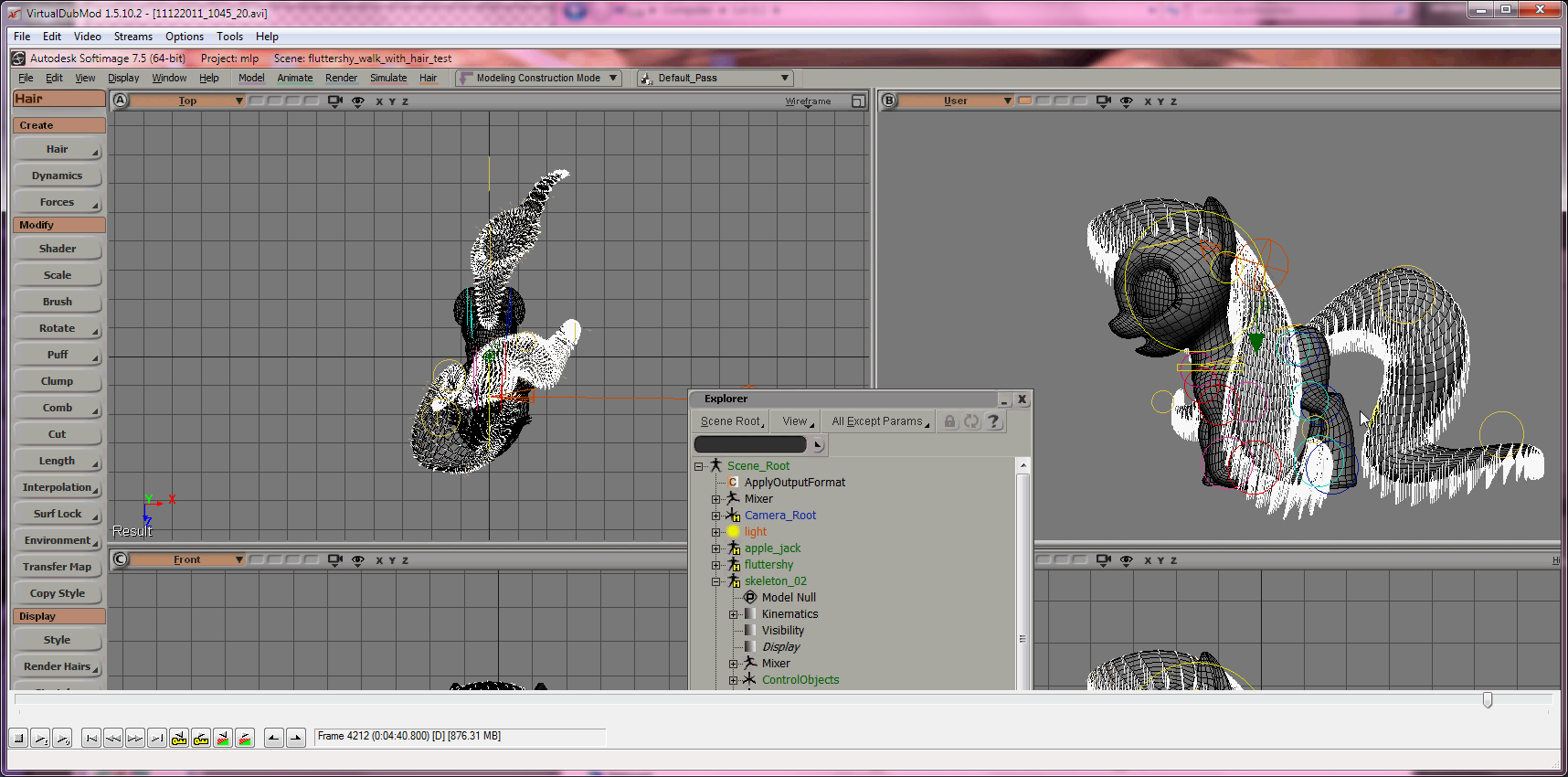Toggle the eye visibility icon in User viewport
Image resolution: width=1568 pixels, height=777 pixels.
(1126, 101)
